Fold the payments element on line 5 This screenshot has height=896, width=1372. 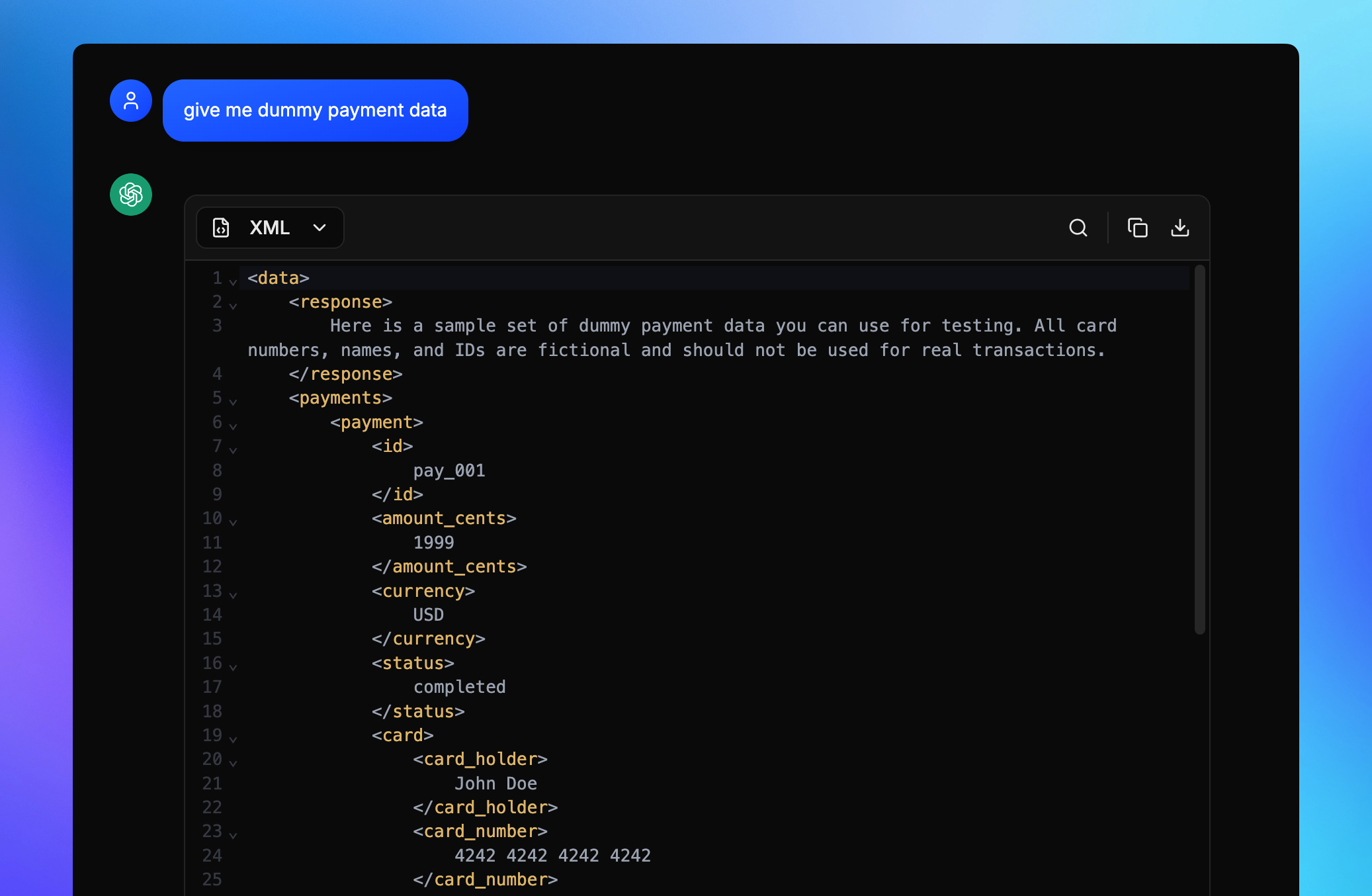(233, 402)
